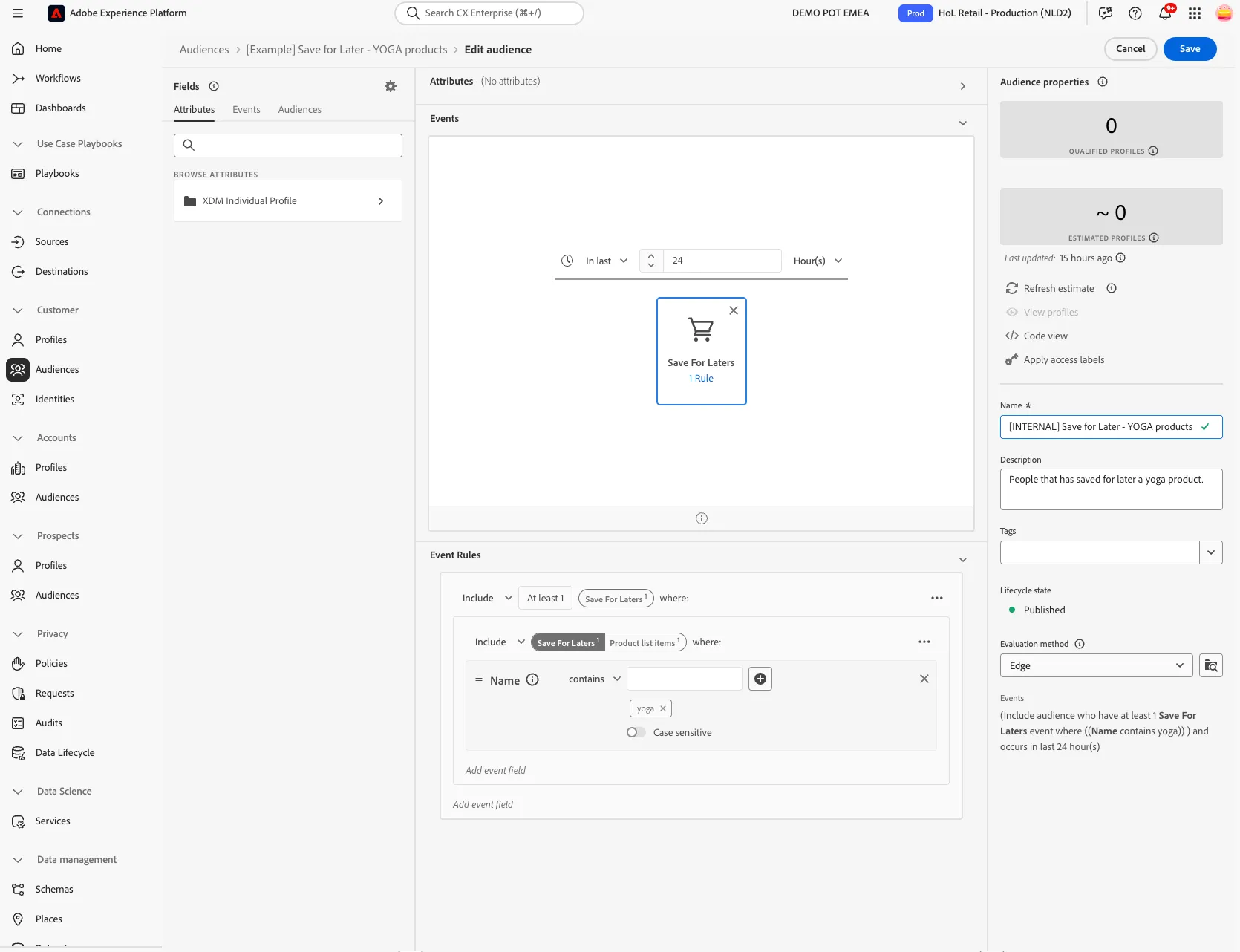Switch to the Audiences fields tab

click(x=300, y=109)
